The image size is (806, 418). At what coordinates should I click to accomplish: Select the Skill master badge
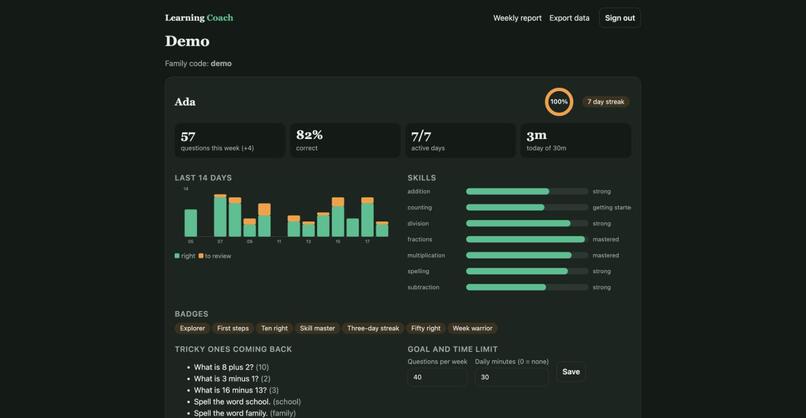click(x=317, y=328)
